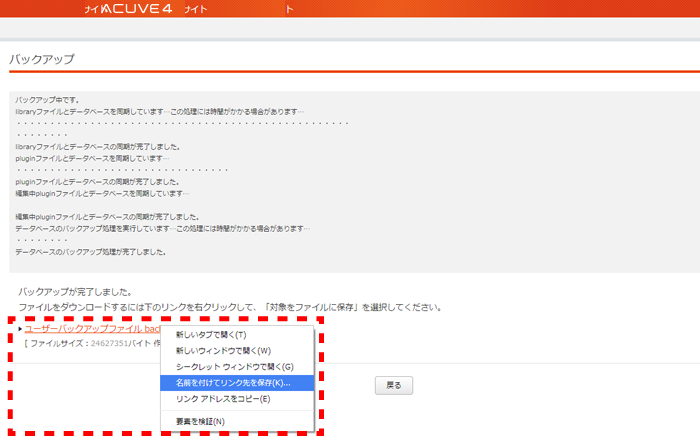Click the CUVE 4 logo in header
700x439 pixels.
point(137,8)
